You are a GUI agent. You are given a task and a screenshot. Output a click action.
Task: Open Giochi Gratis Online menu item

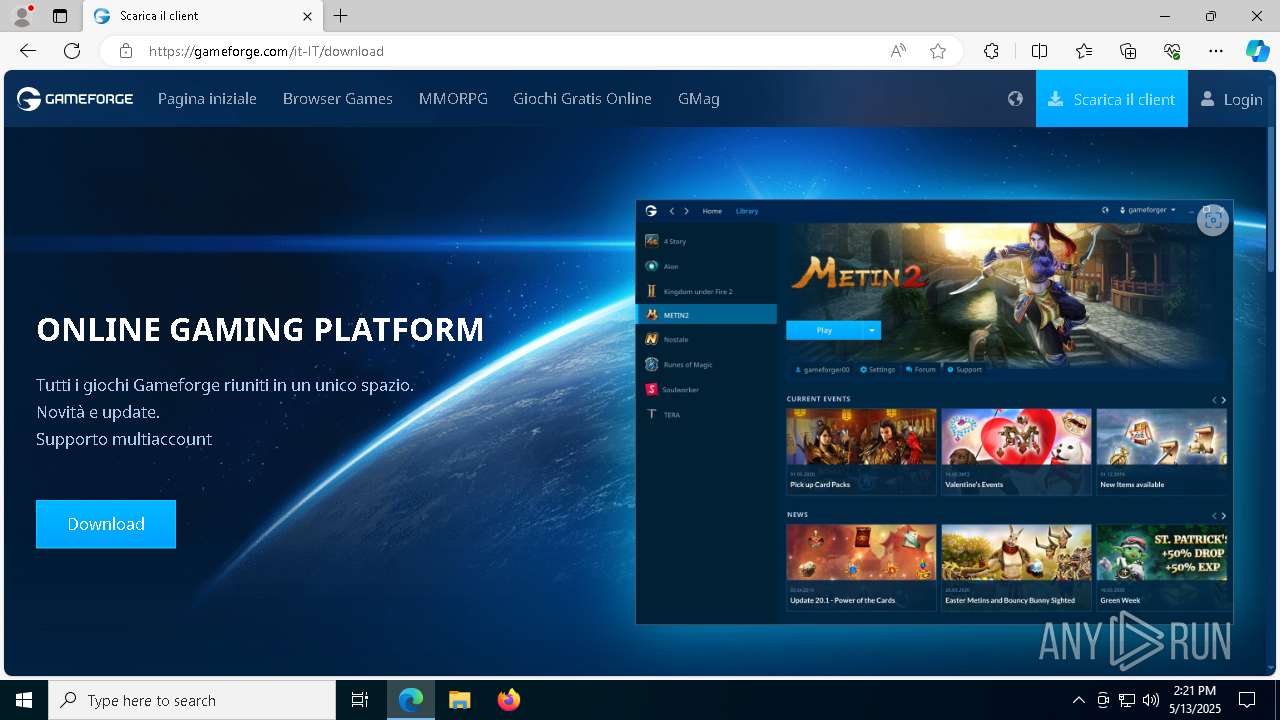pyautogui.click(x=582, y=98)
